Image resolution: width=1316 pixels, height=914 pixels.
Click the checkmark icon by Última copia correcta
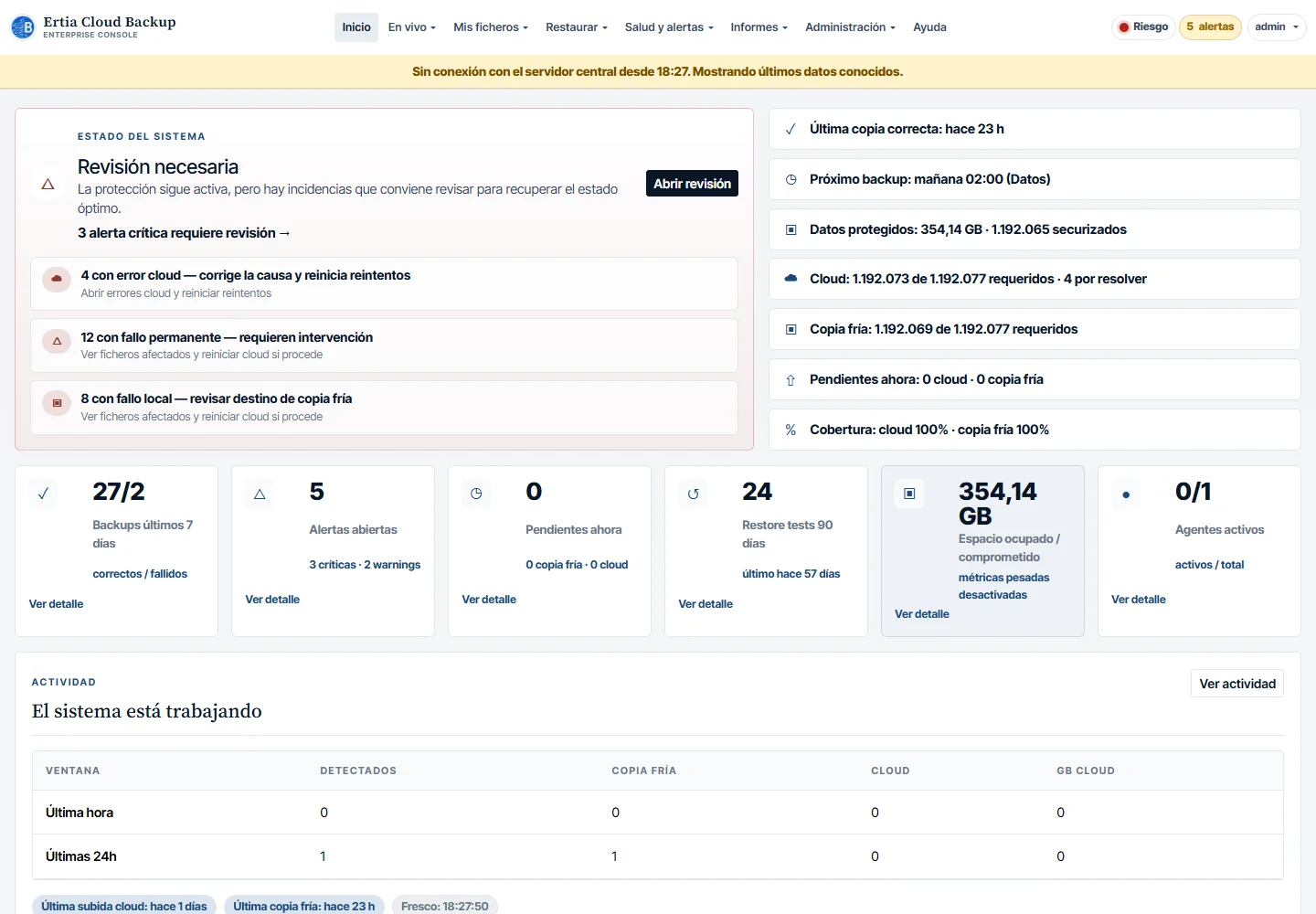pyautogui.click(x=791, y=129)
